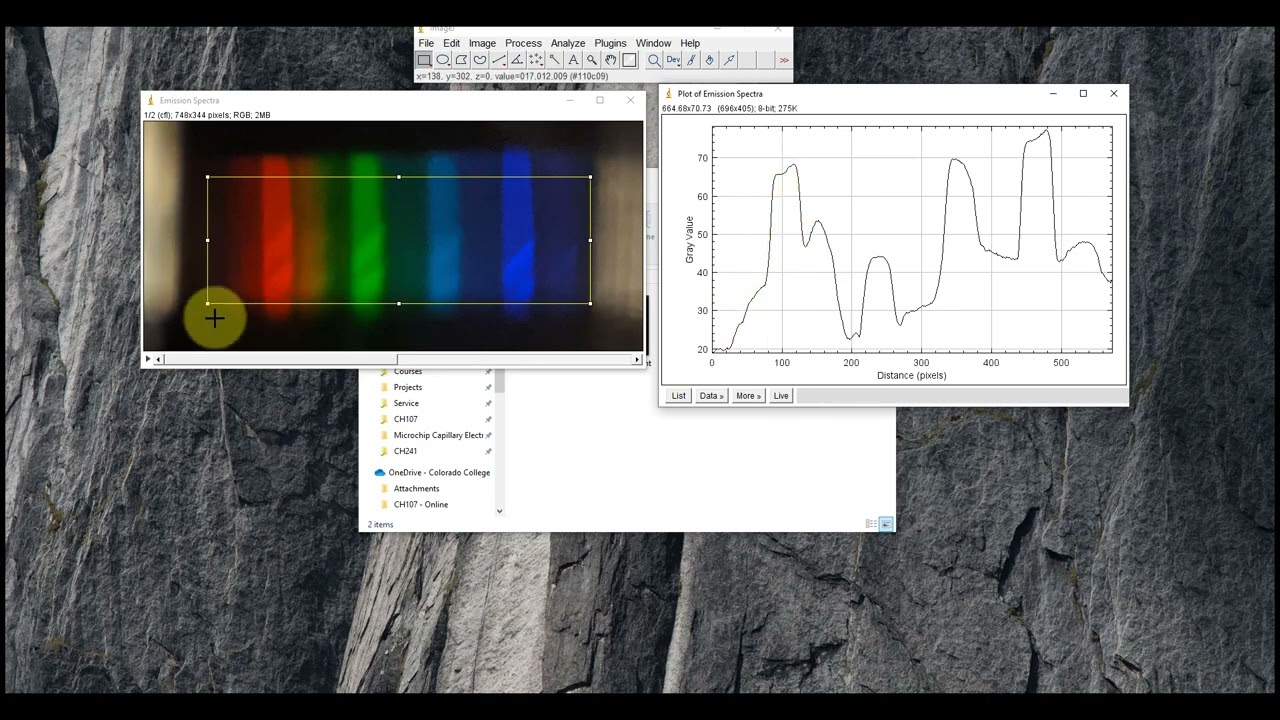1280x720 pixels.
Task: Select the Wand tracing tool
Action: point(555,60)
